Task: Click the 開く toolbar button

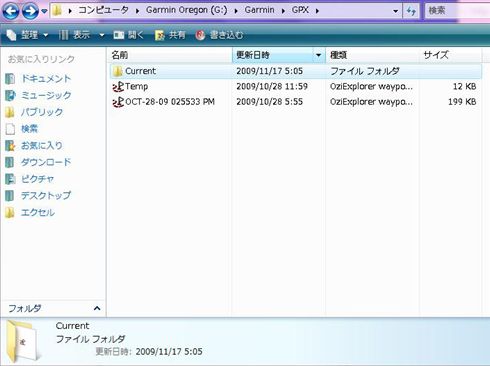Action: tap(129, 35)
